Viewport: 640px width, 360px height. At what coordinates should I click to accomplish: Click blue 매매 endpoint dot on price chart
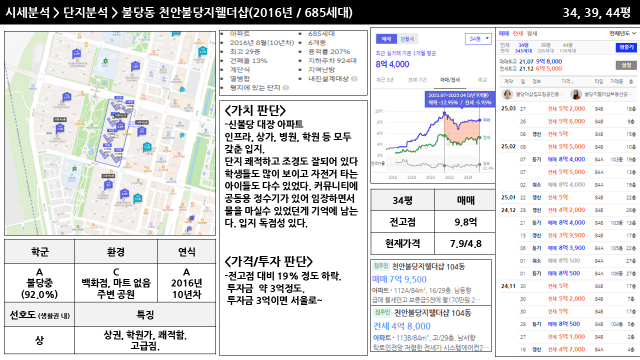click(x=480, y=120)
